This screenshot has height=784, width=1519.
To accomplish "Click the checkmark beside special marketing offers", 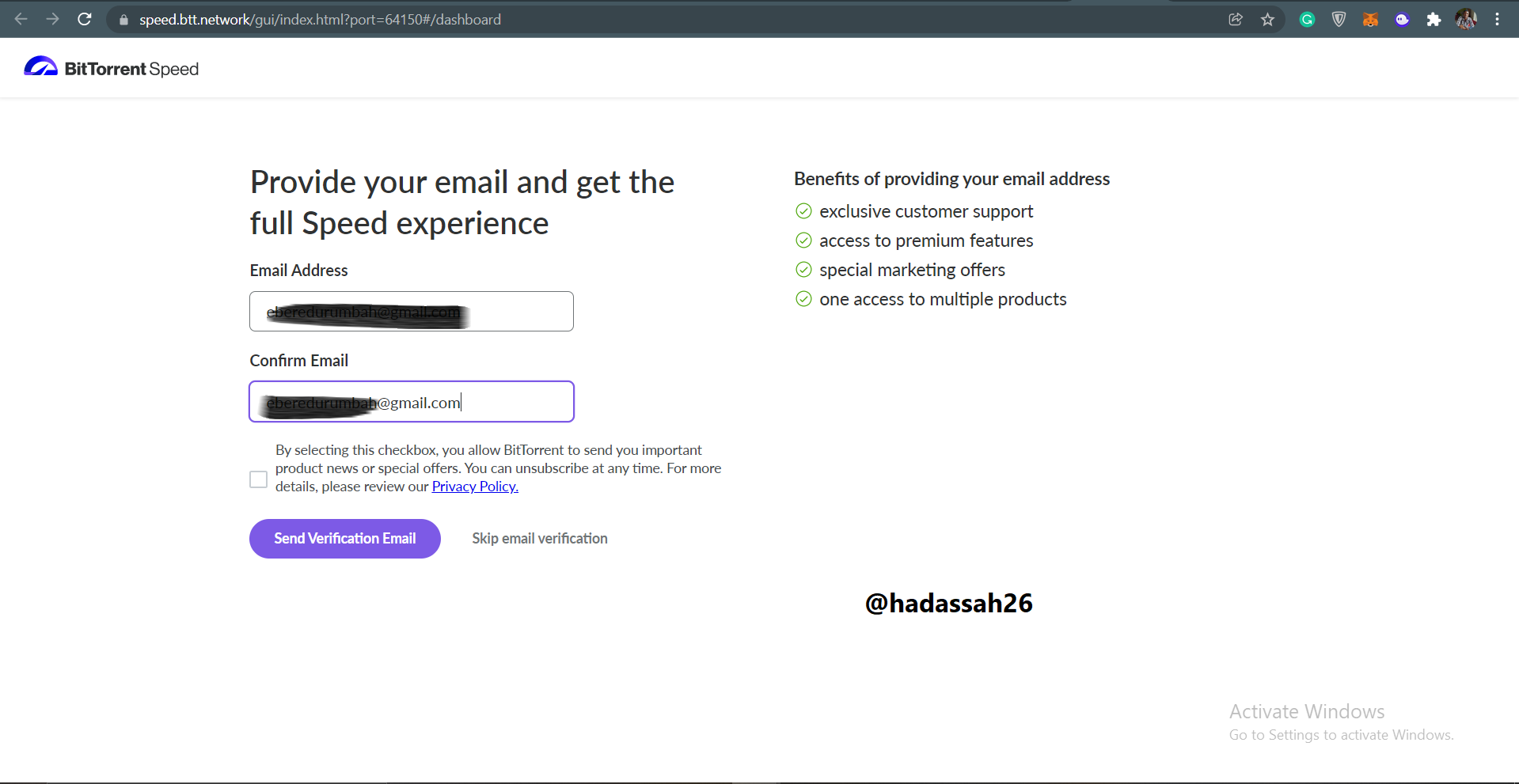I will coord(803,270).
